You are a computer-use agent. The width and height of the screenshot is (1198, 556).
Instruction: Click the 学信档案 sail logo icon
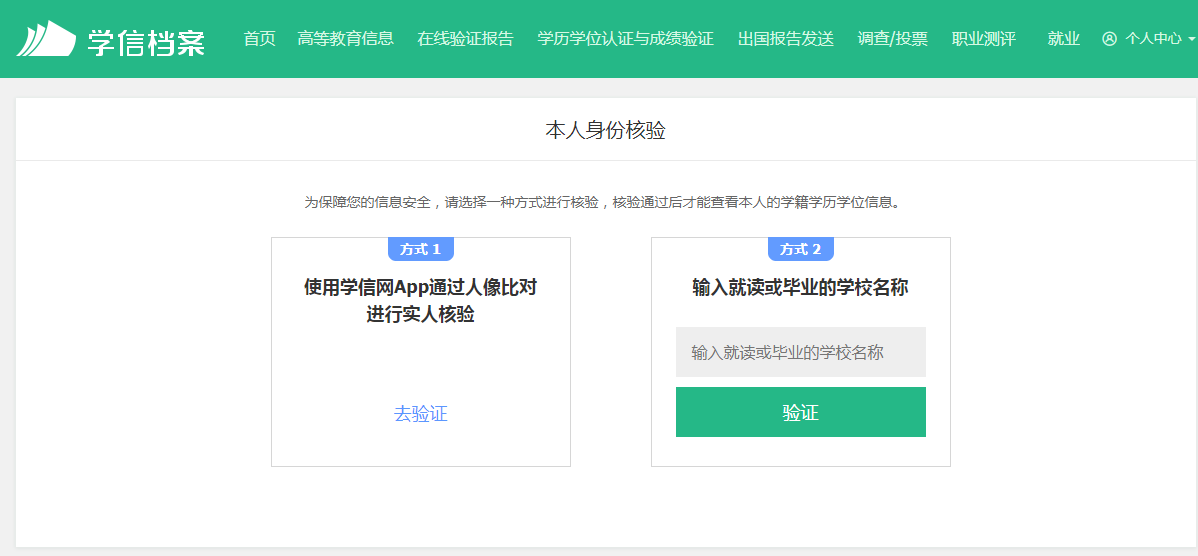46,39
